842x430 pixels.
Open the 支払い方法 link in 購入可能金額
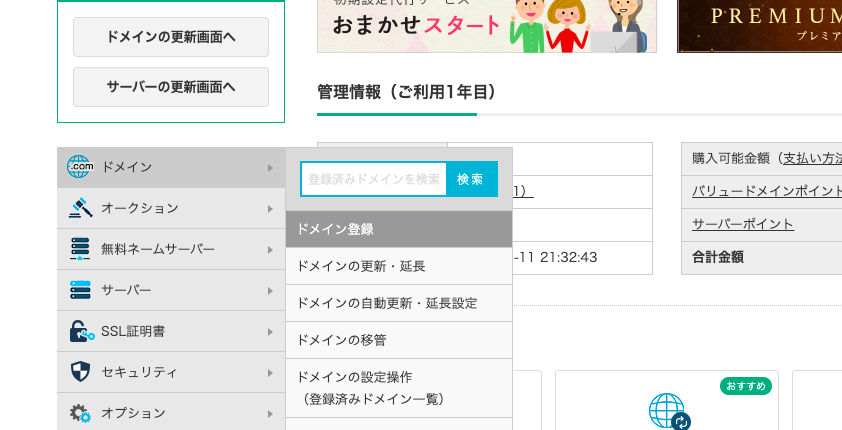812,158
